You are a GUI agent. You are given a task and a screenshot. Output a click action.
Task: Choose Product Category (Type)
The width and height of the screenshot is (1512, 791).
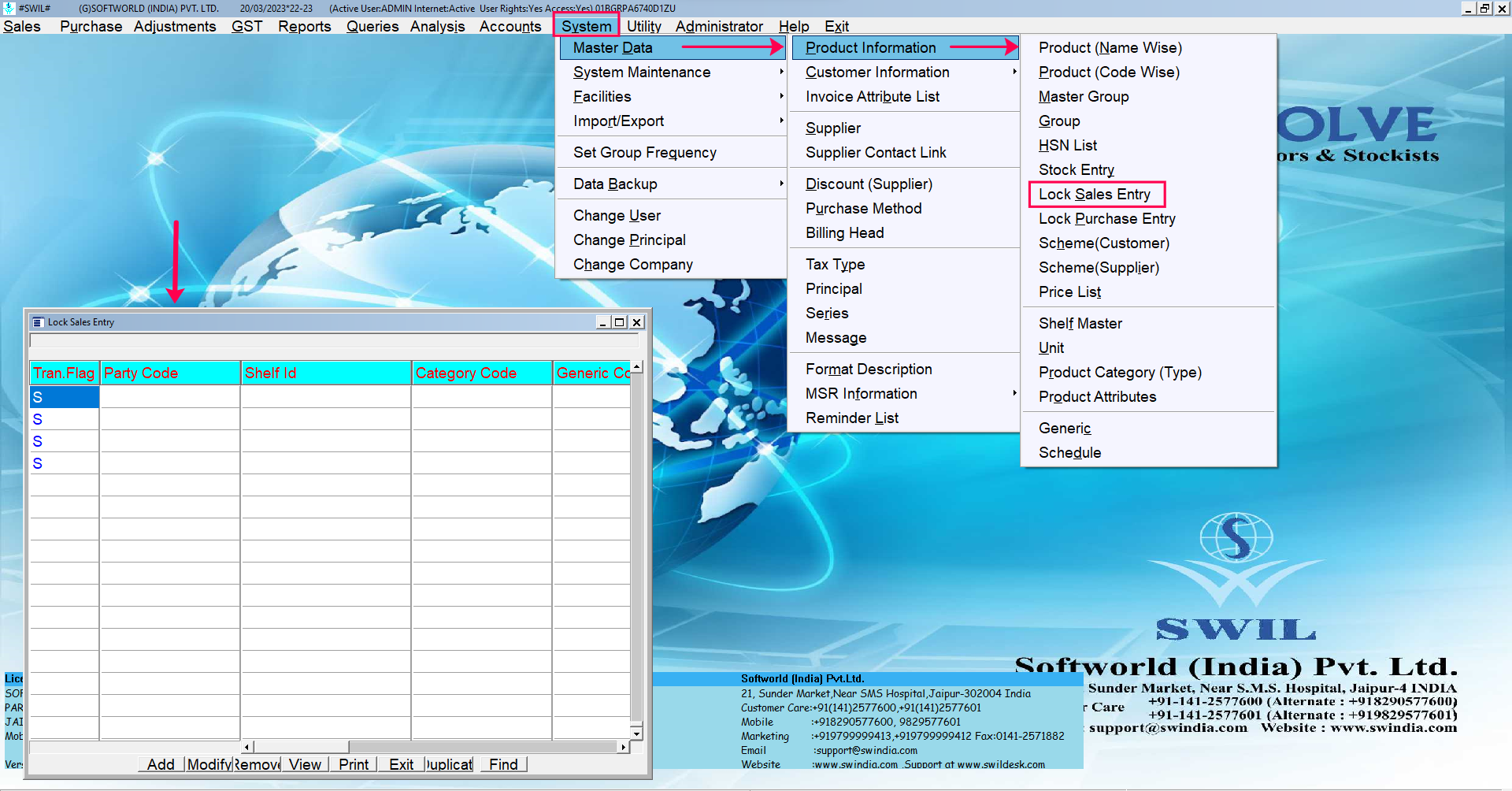1148,372
